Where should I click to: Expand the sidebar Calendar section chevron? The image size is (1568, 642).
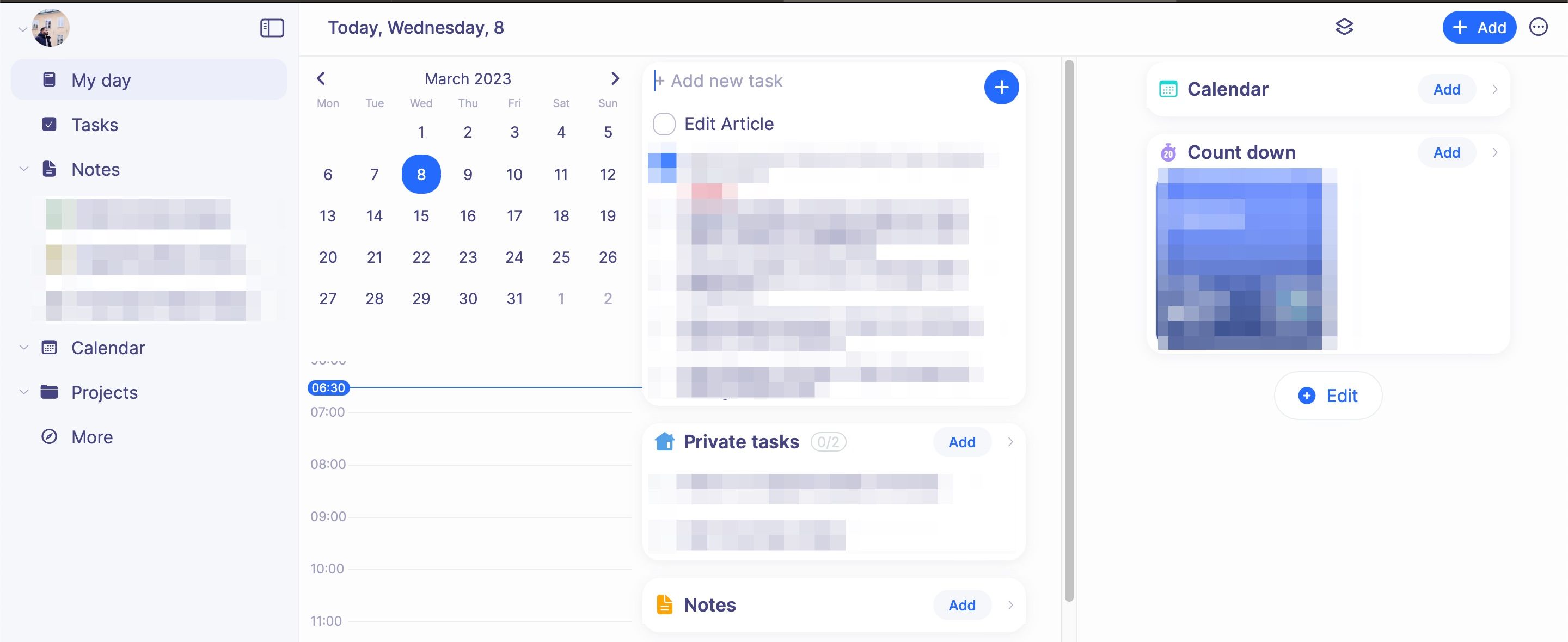click(x=24, y=348)
